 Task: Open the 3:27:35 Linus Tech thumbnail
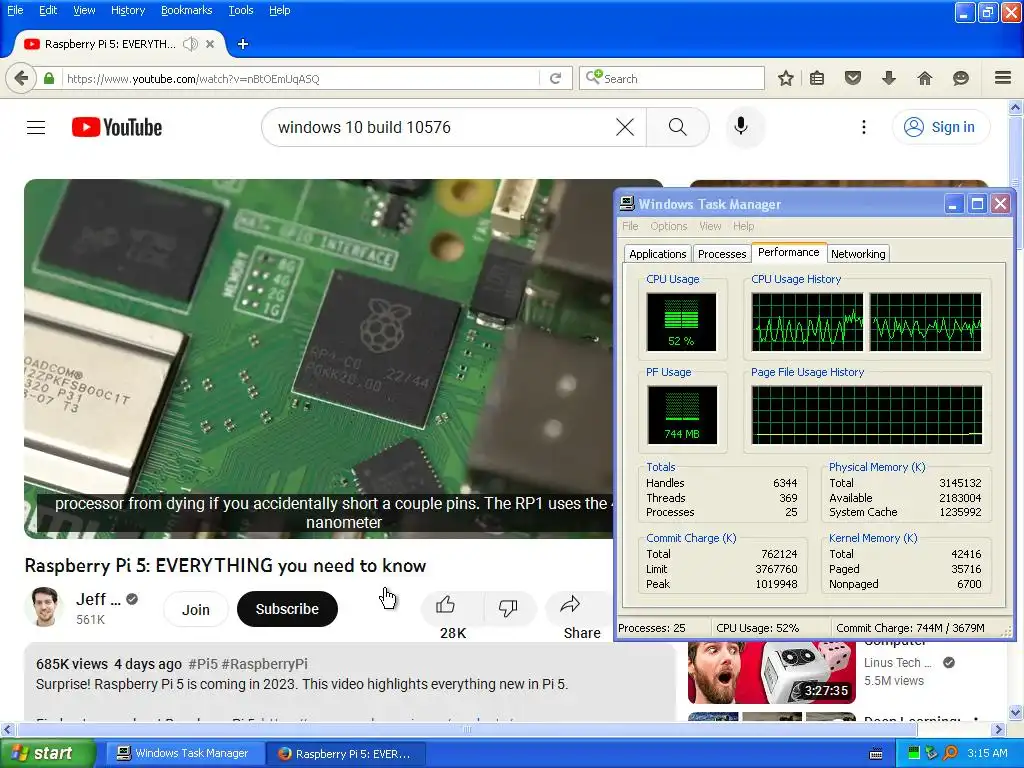coord(772,673)
